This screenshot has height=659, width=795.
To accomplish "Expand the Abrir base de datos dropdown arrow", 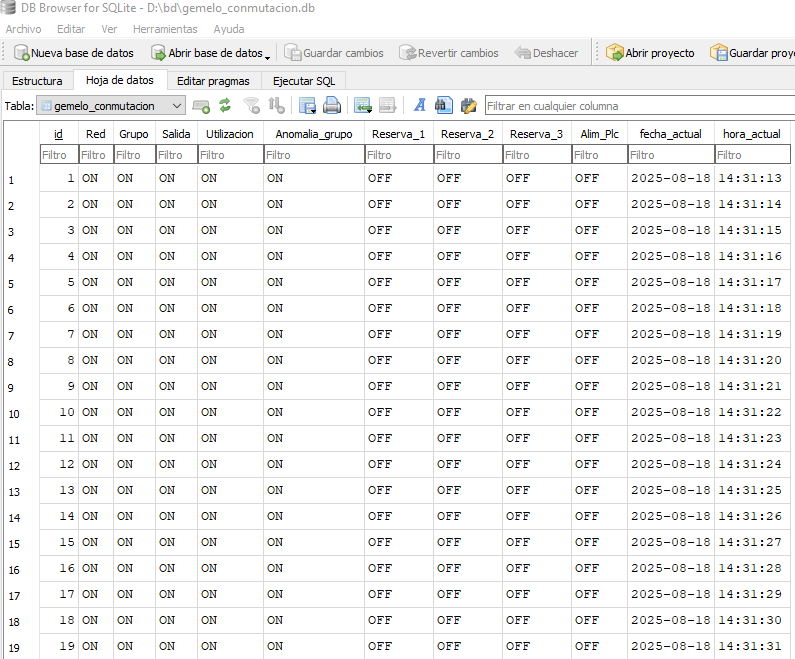I will click(x=267, y=56).
